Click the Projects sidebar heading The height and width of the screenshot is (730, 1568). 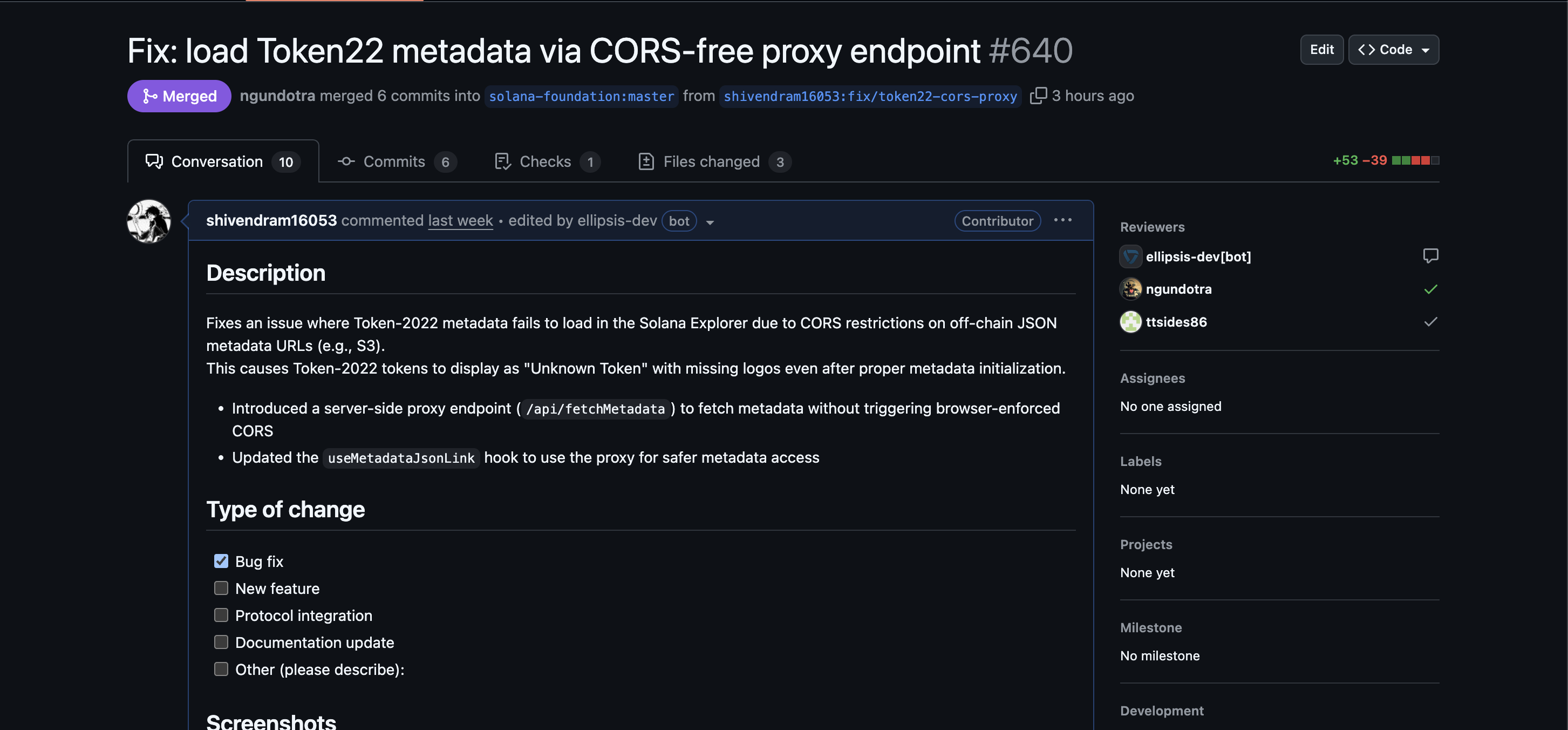[1146, 545]
